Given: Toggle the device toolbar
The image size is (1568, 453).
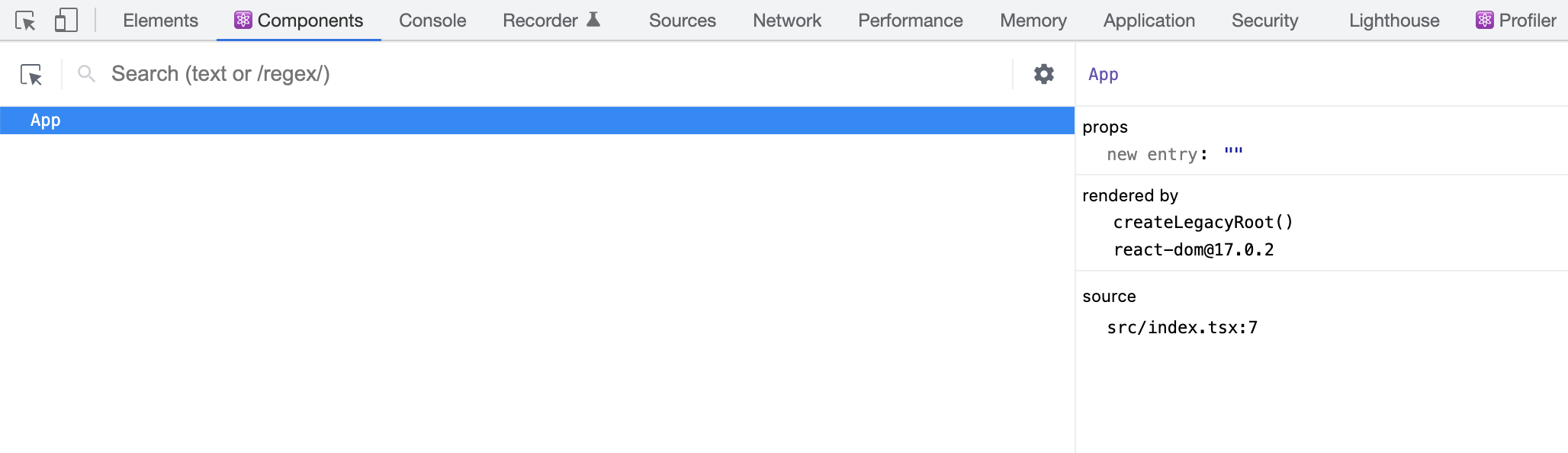Looking at the screenshot, I should tap(66, 21).
